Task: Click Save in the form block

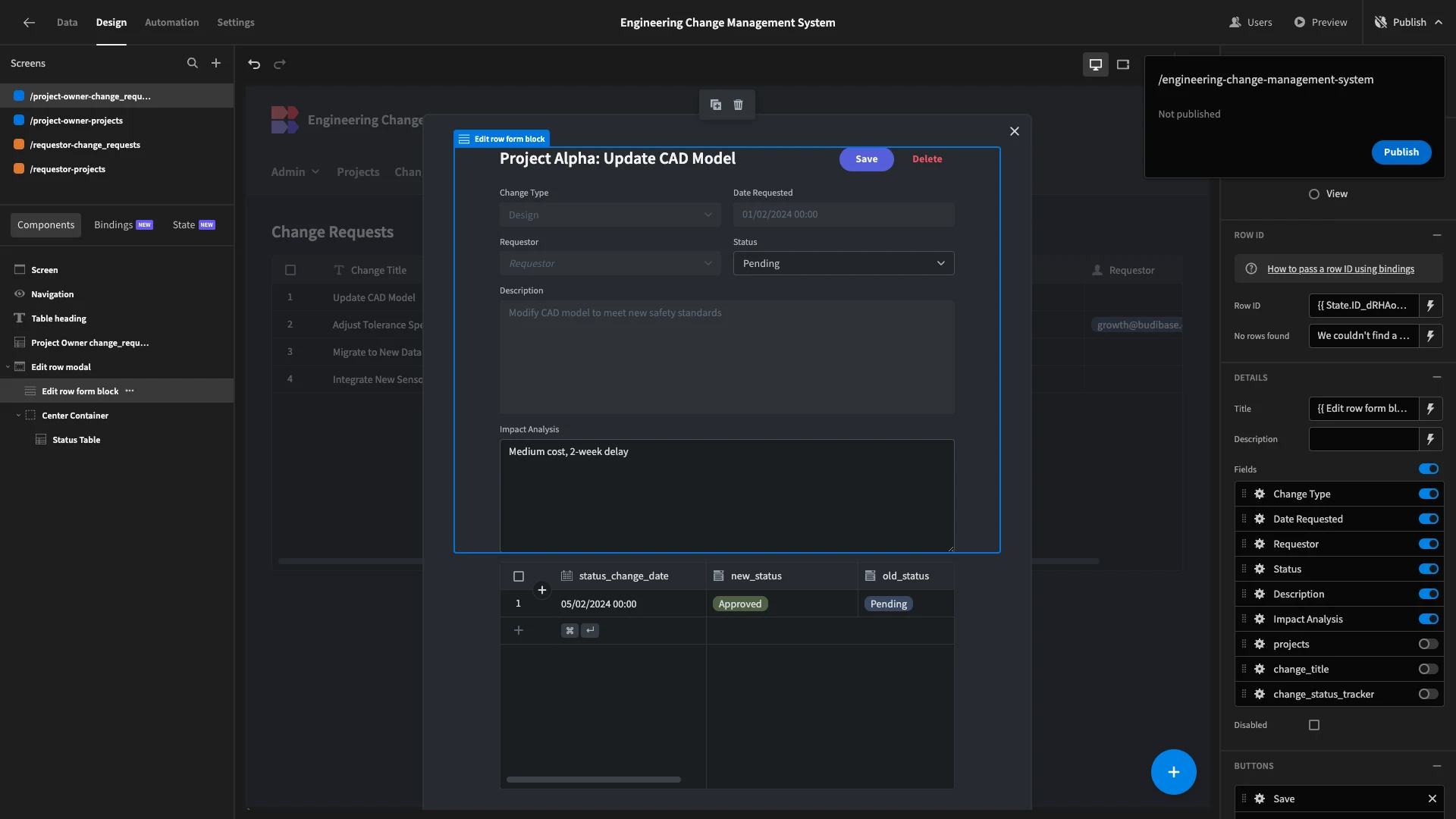Action: (866, 158)
